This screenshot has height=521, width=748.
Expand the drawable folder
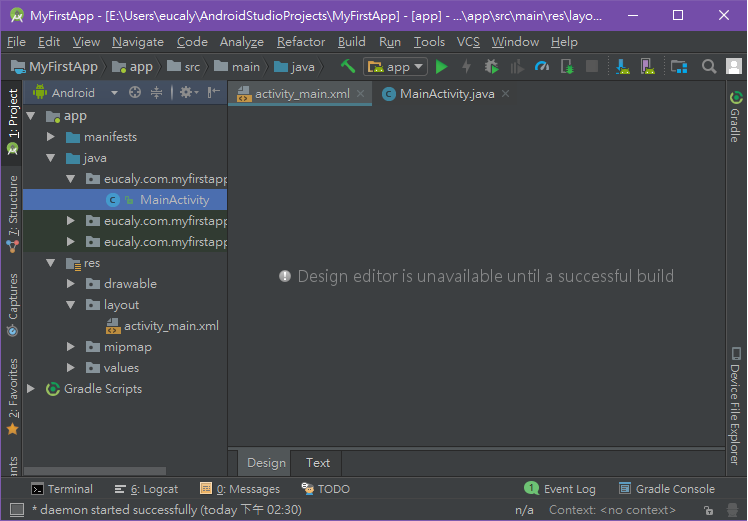[71, 284]
